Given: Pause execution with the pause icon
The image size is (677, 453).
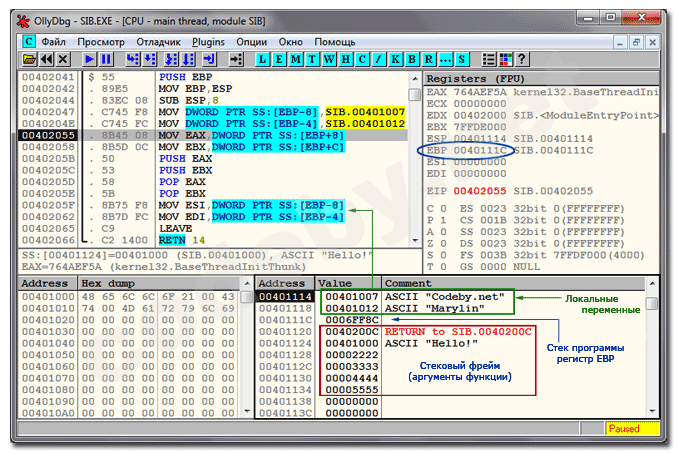Looking at the screenshot, I should pos(107,60).
